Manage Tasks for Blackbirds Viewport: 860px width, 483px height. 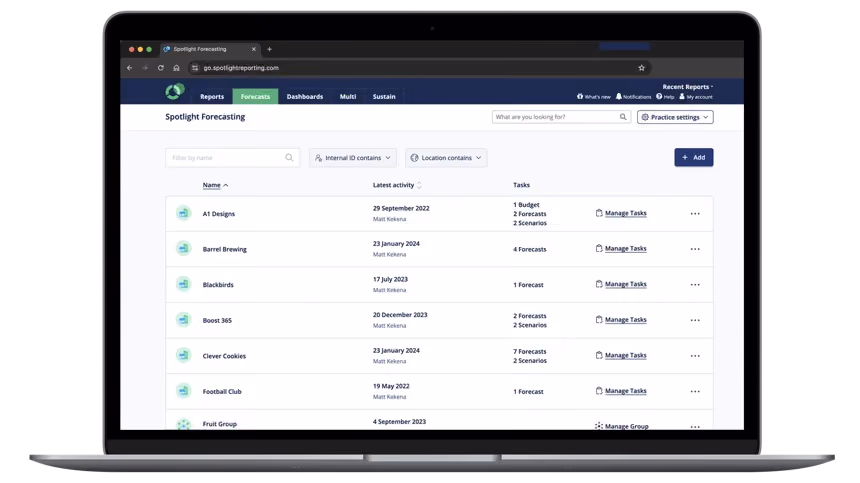coord(621,284)
